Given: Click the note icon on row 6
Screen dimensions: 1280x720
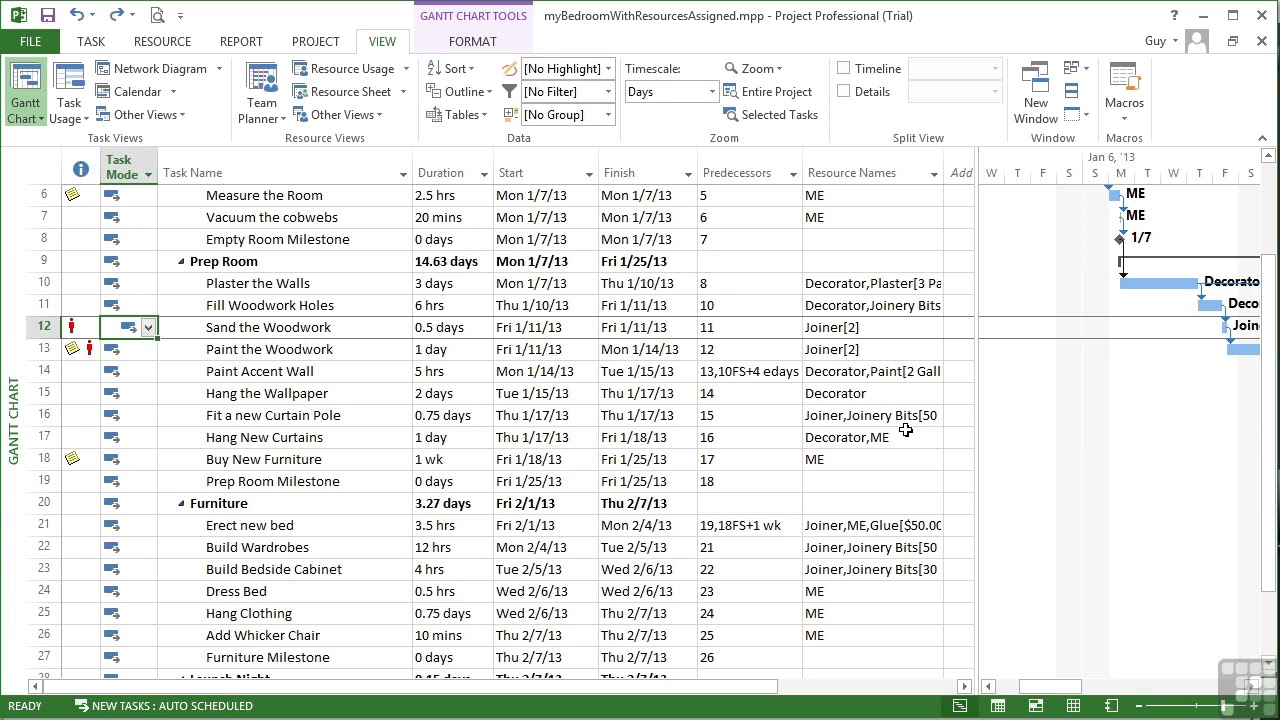Looking at the screenshot, I should (x=72, y=195).
